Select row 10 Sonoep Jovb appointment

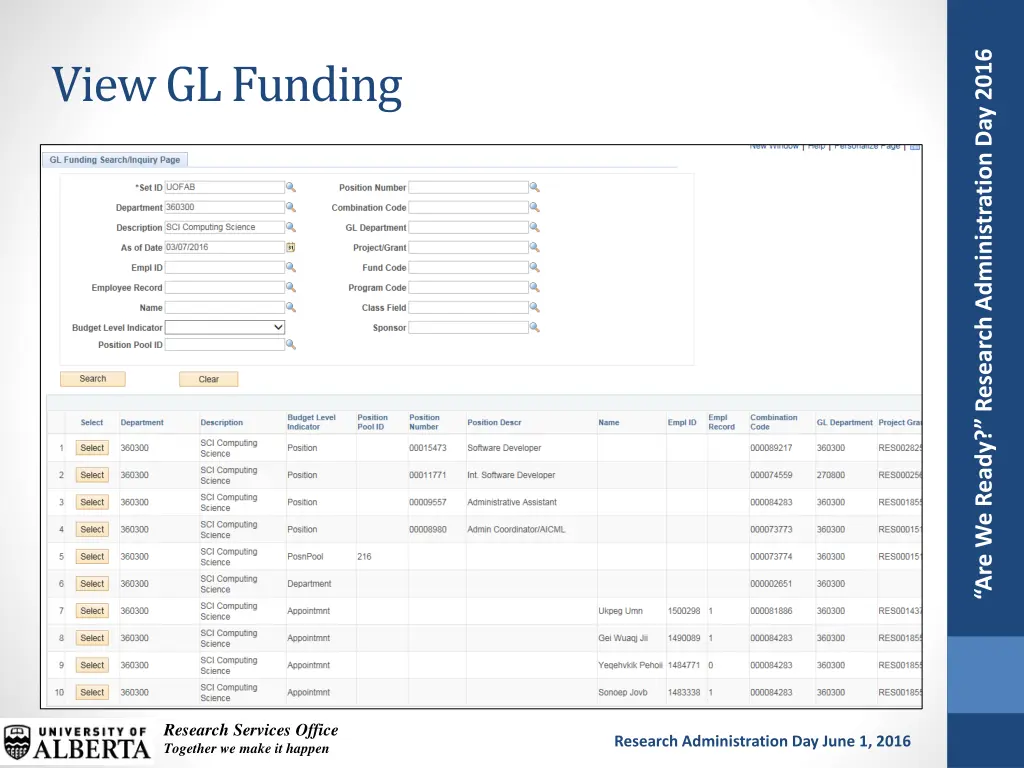92,692
